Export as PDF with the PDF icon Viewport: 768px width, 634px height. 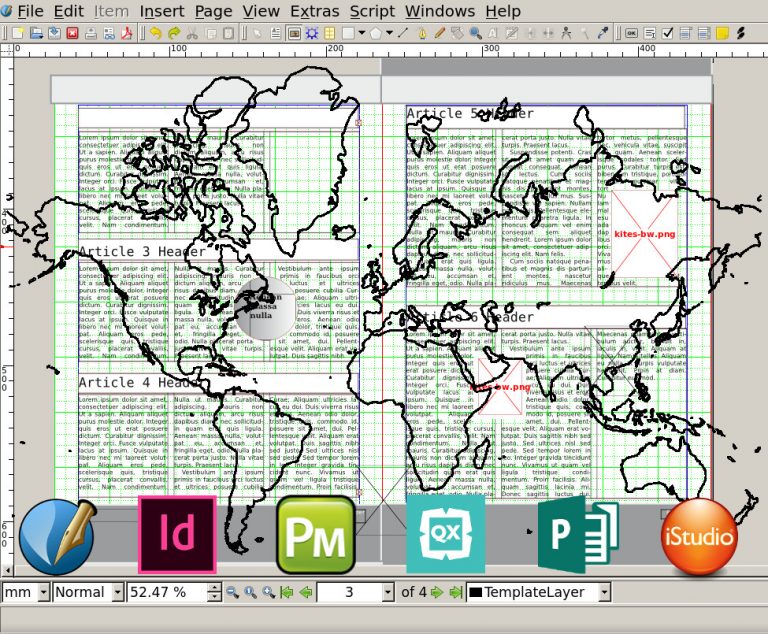127,33
